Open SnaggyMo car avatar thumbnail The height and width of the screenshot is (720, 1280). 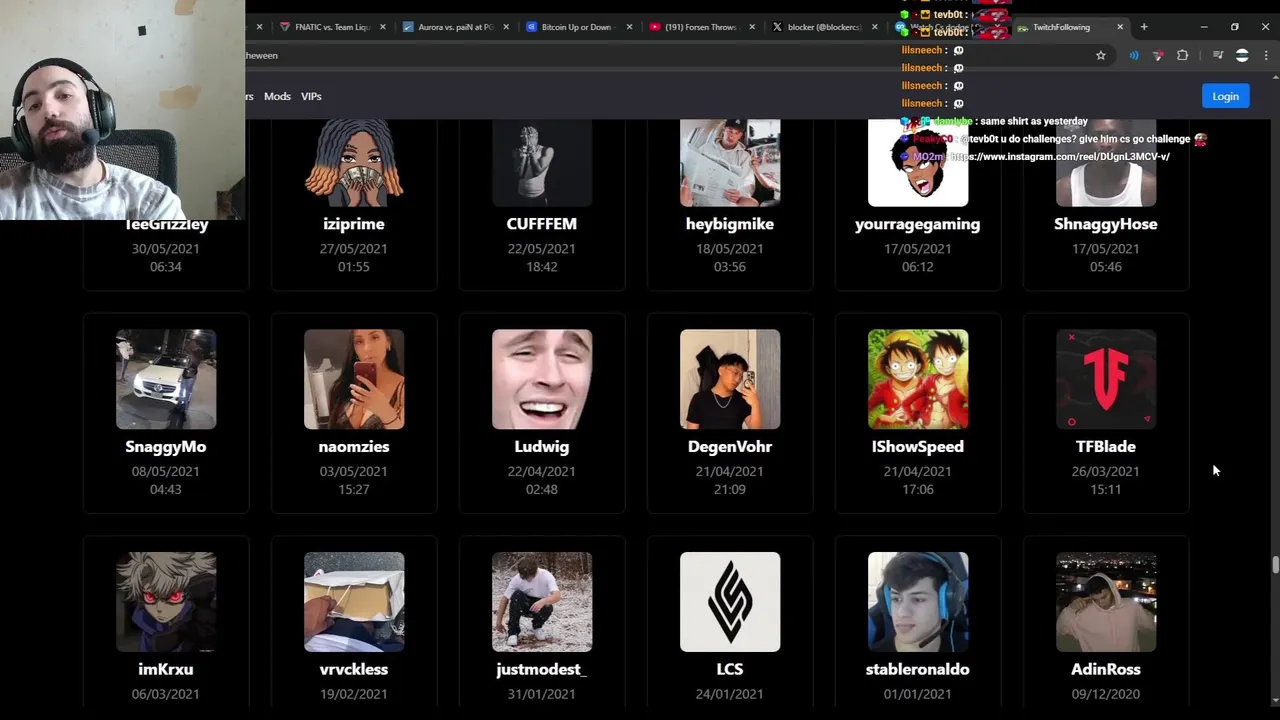point(166,379)
